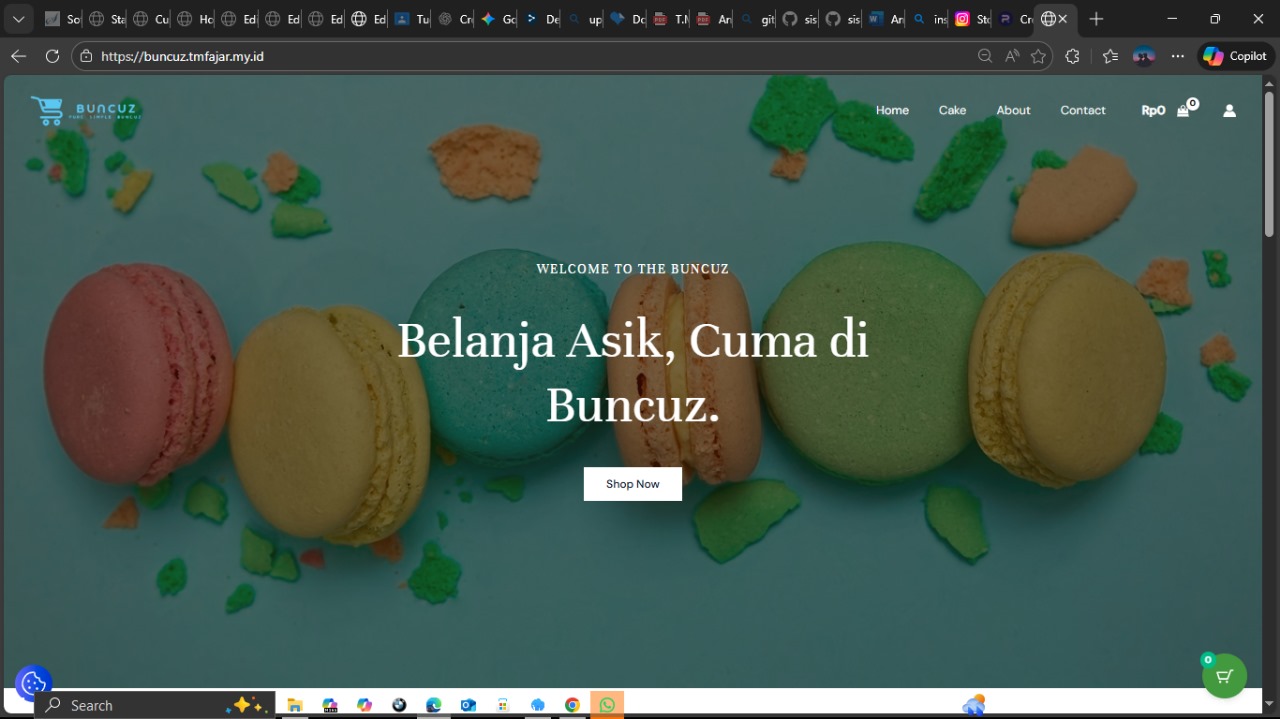This screenshot has height=719, width=1280.
Task: Open the Favorites list button
Action: (x=1110, y=56)
